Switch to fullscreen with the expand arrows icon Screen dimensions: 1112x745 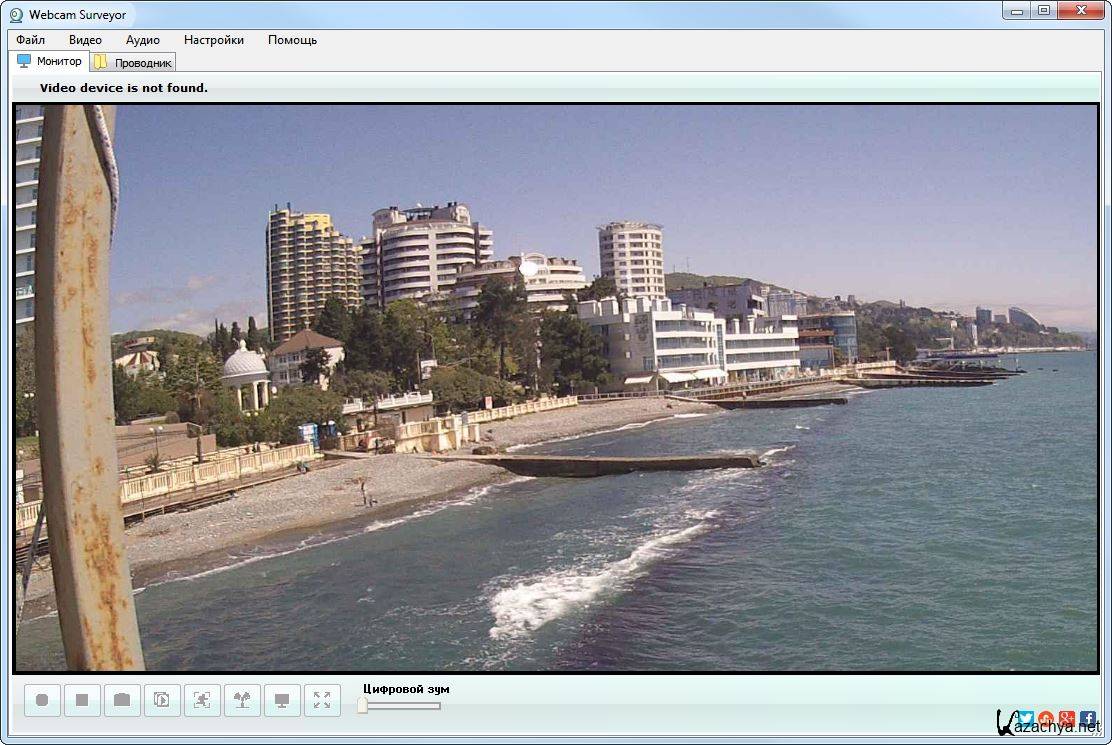322,701
